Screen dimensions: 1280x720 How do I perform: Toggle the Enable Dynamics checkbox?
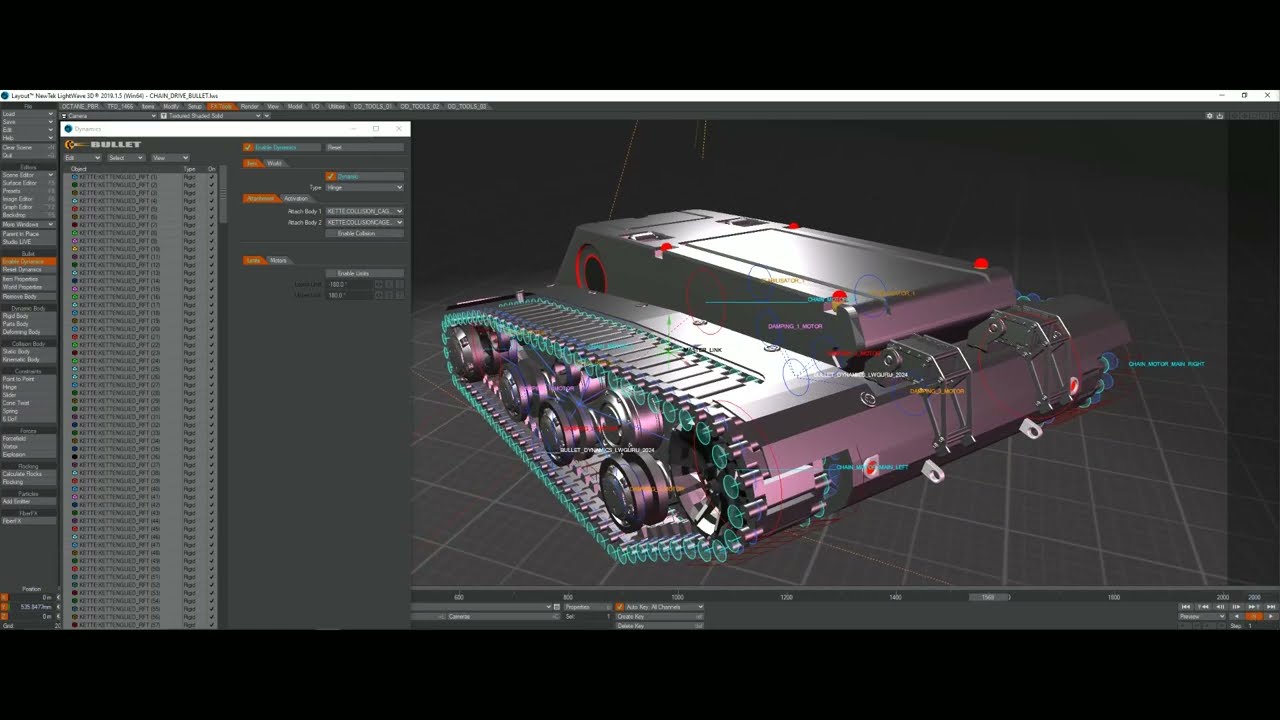[248, 148]
